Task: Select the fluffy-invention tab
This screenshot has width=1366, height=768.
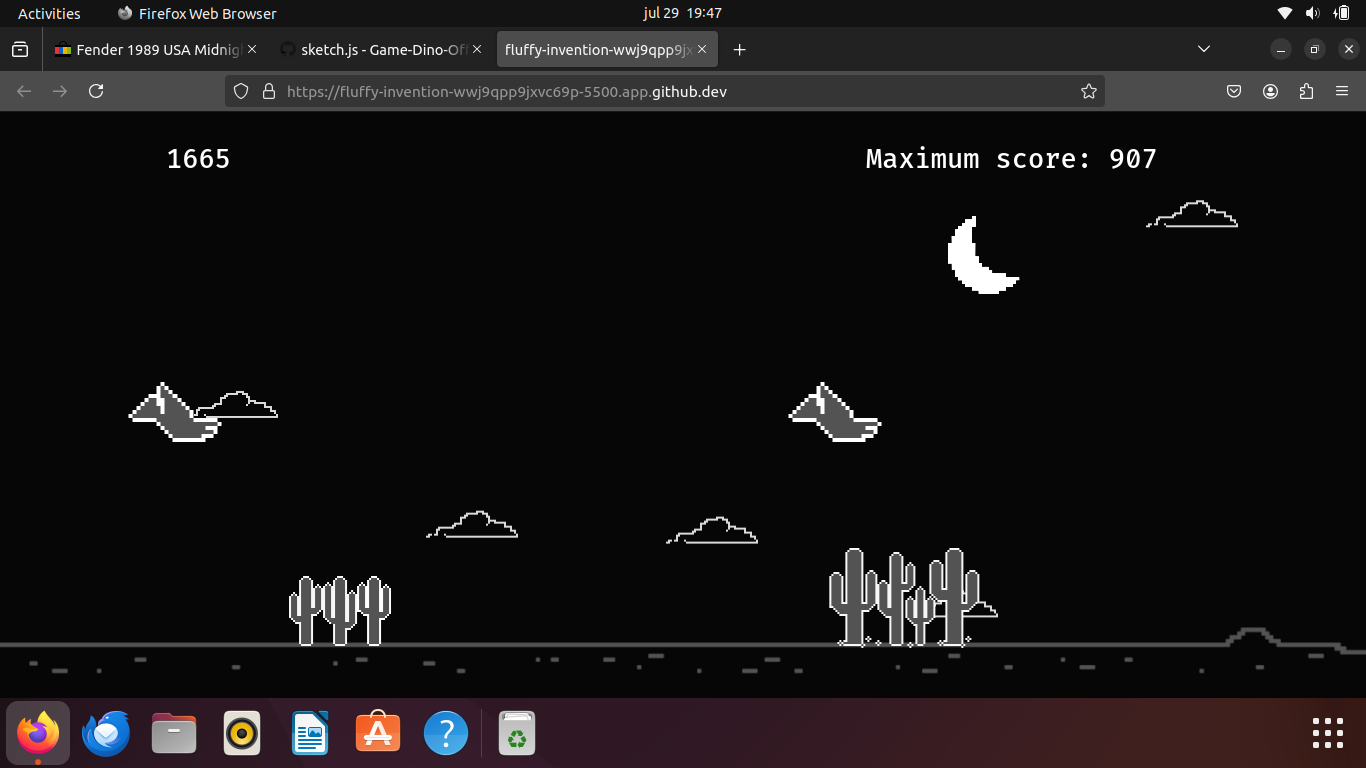Action: pos(606,49)
